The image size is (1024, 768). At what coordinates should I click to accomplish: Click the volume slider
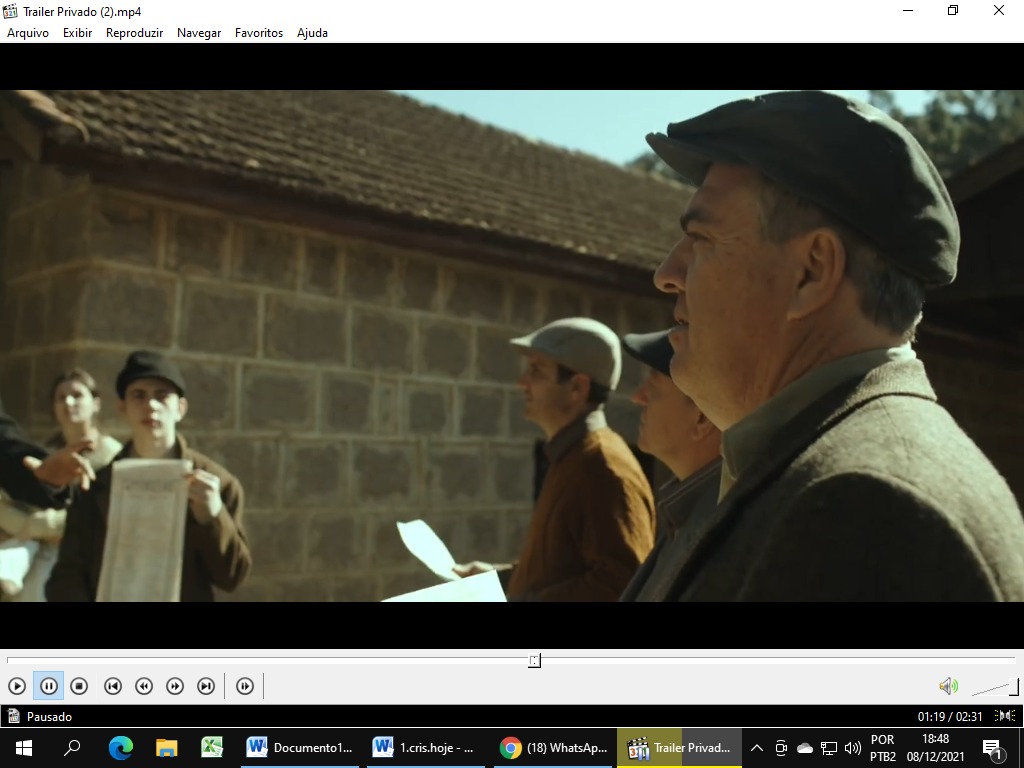994,688
